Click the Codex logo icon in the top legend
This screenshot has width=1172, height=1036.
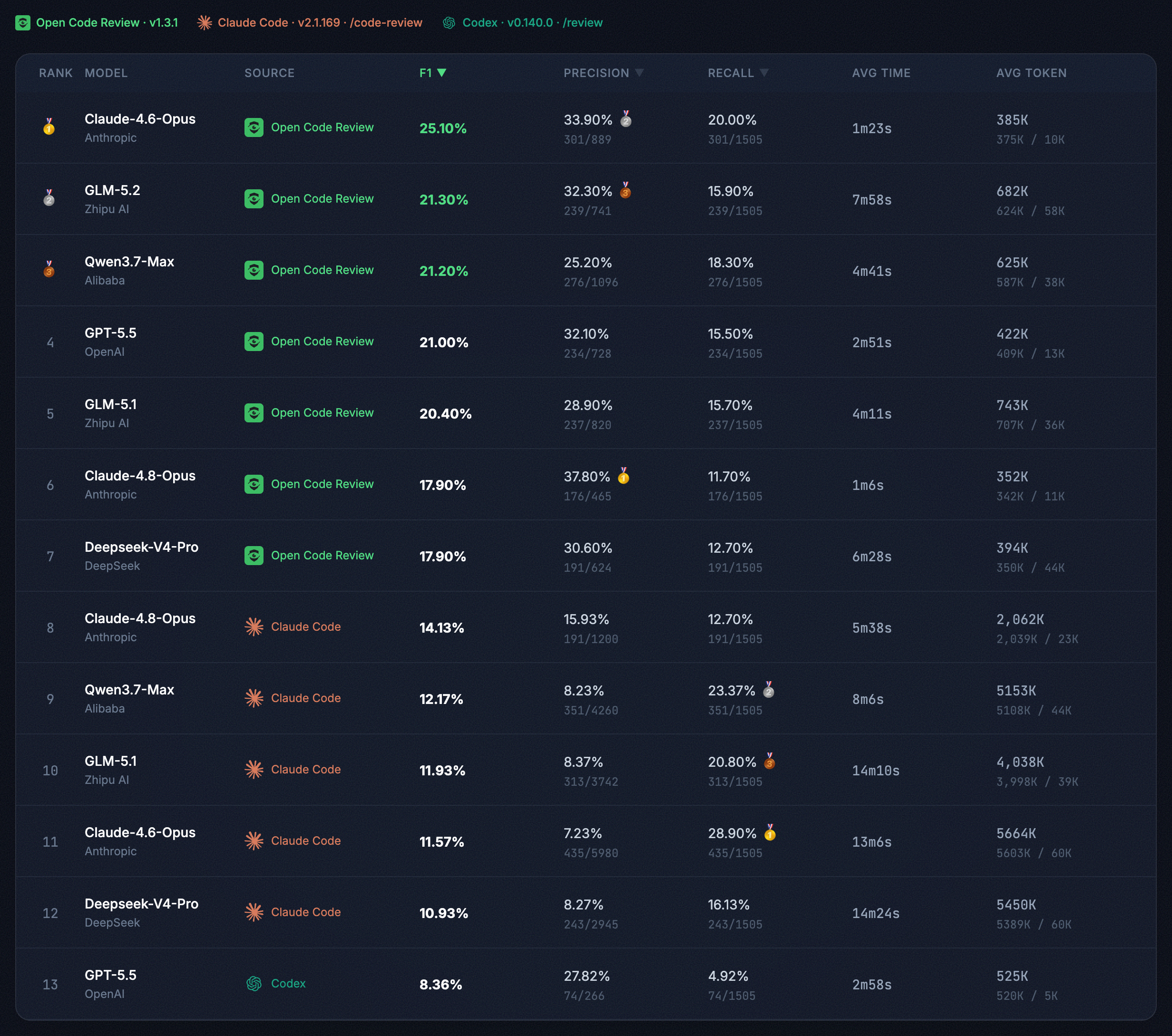pos(449,23)
